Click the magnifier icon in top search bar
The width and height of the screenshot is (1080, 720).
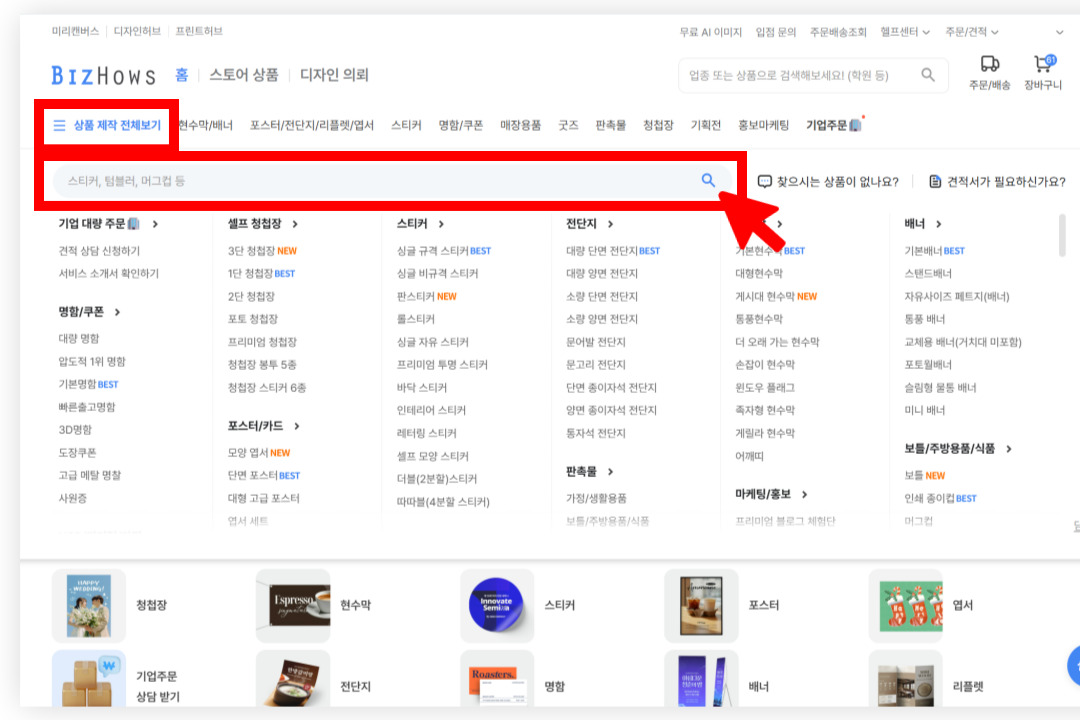click(x=928, y=75)
